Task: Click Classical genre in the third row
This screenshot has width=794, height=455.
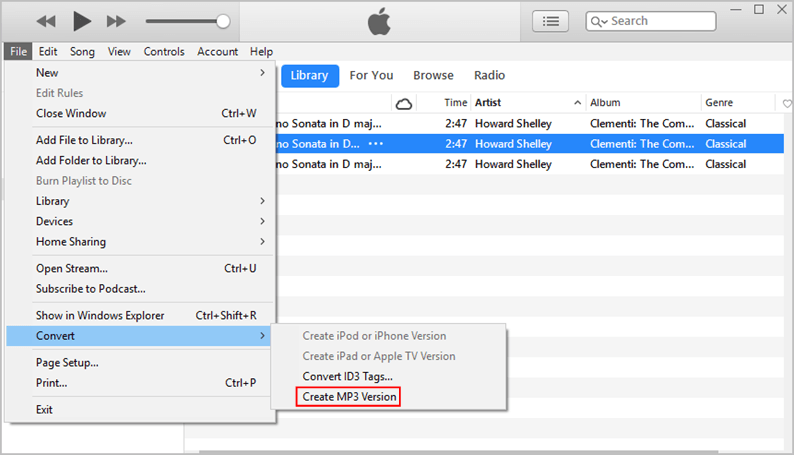Action: (x=726, y=164)
